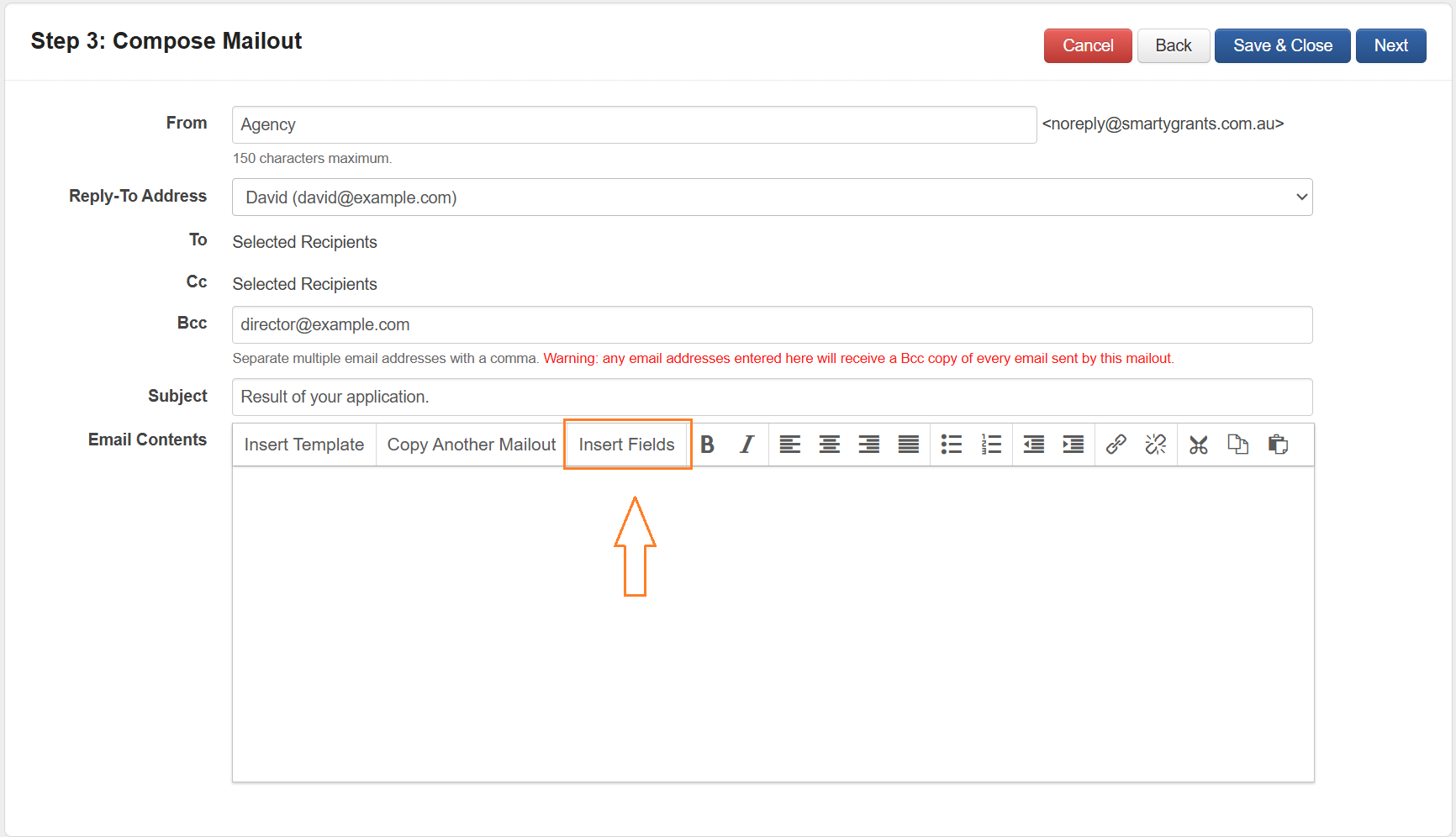Justify the email text
Viewport: 1456px width, 837px height.
tap(908, 445)
